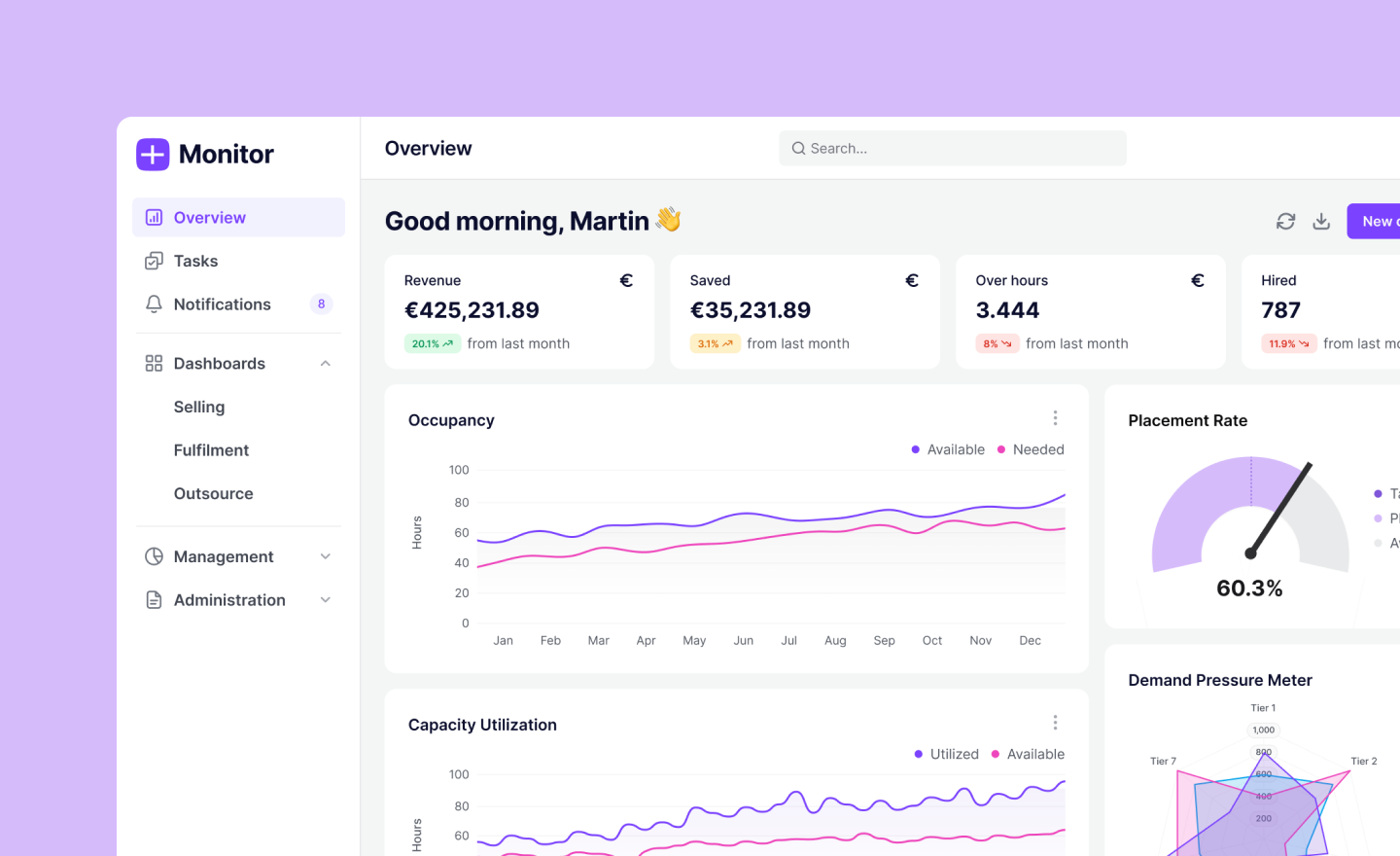Click the purple New button
Image resolution: width=1400 pixels, height=856 pixels.
1373,221
